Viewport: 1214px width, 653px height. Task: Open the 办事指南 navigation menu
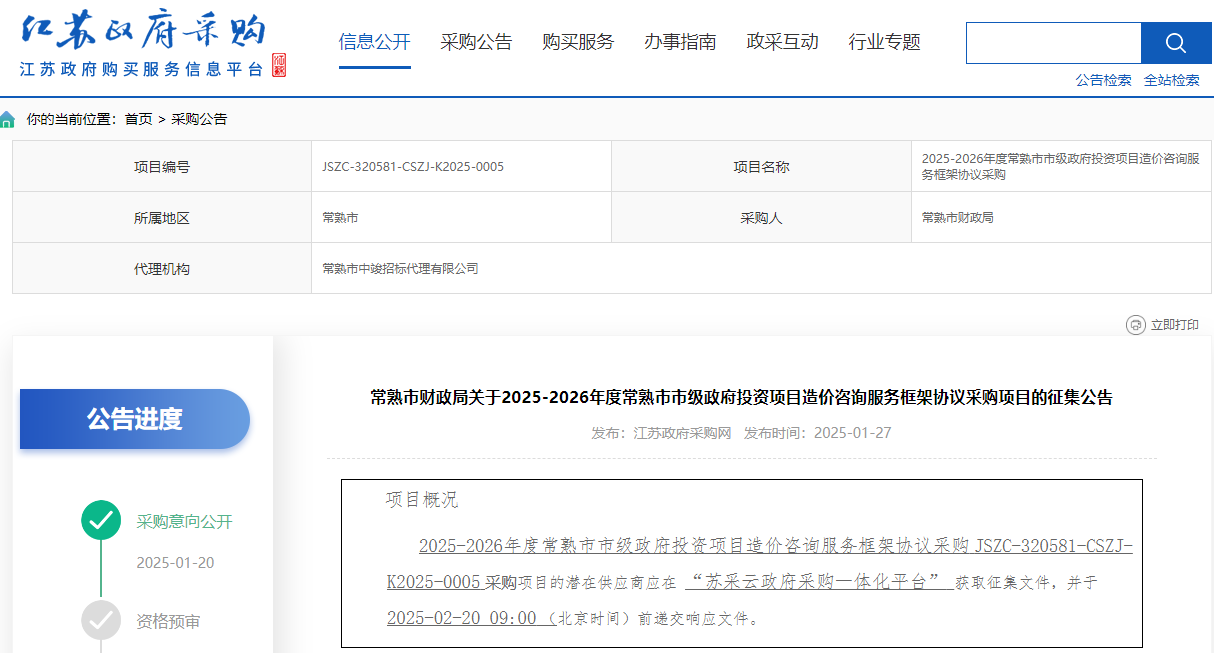pyautogui.click(x=680, y=42)
